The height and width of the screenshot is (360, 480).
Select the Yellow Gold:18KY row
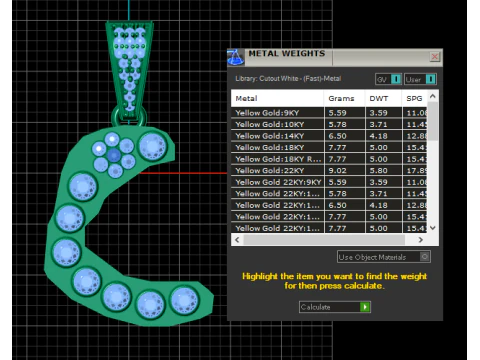[x=329, y=147]
